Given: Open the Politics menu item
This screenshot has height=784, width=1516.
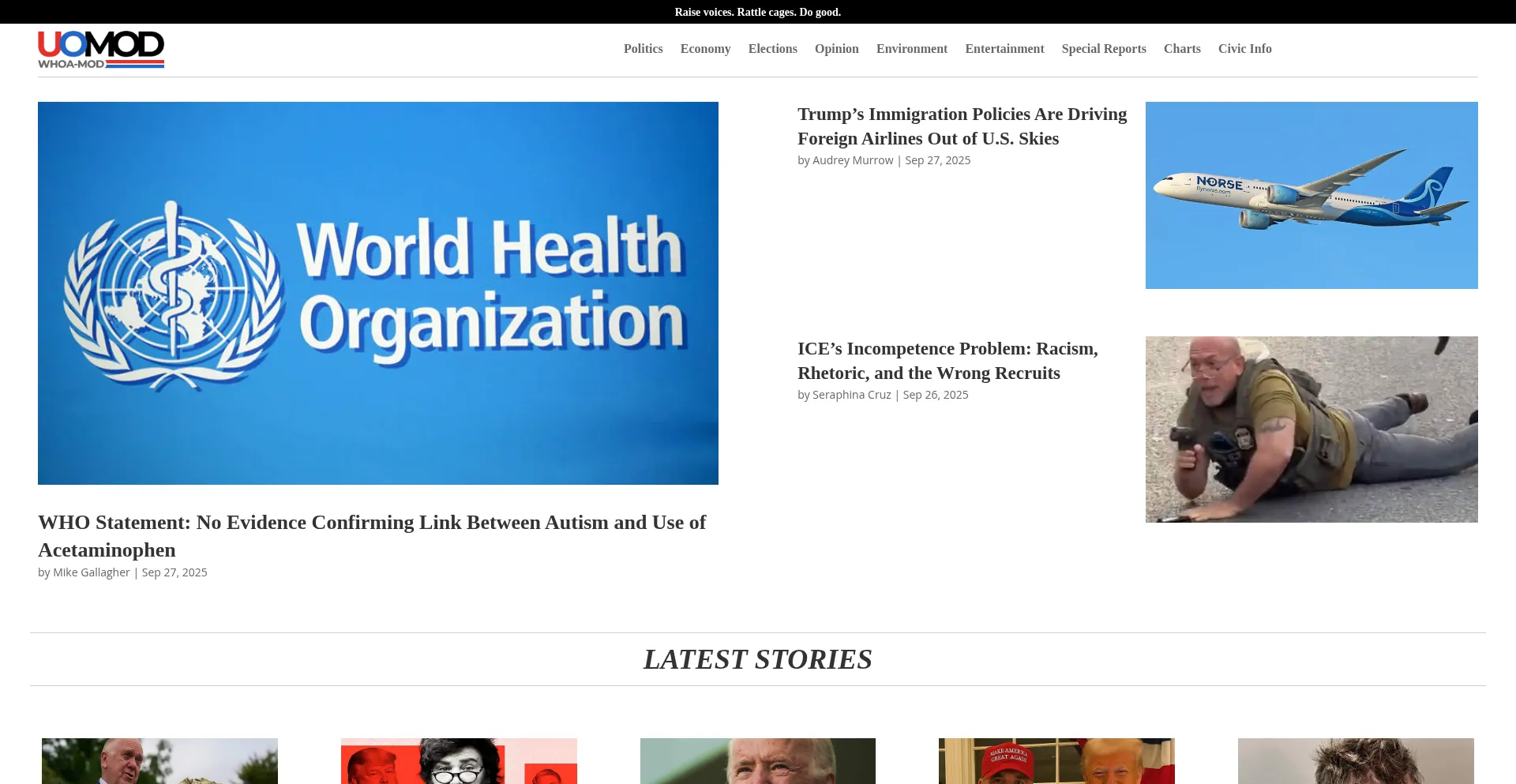Looking at the screenshot, I should click(x=643, y=49).
